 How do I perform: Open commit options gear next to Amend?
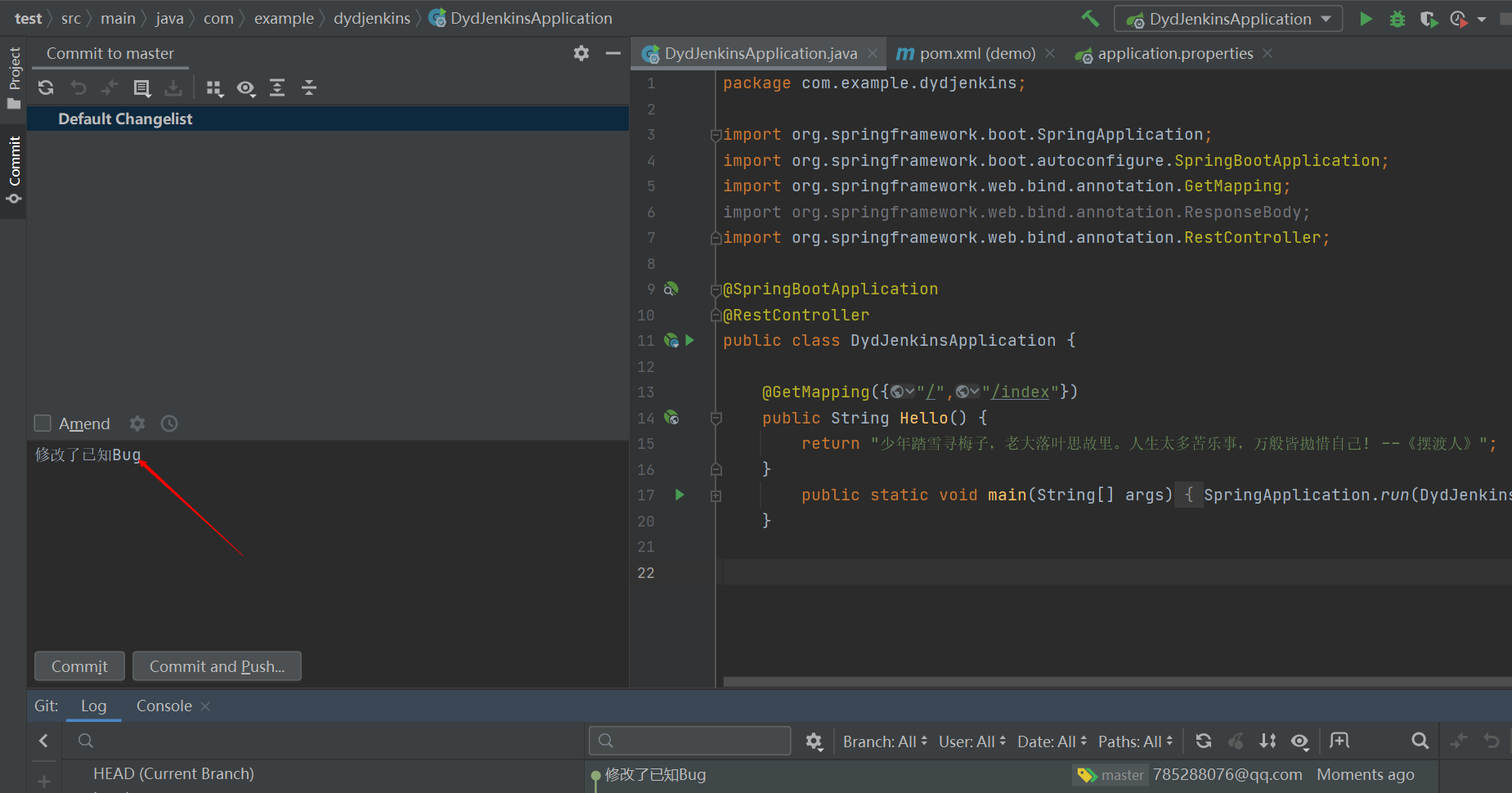137,423
